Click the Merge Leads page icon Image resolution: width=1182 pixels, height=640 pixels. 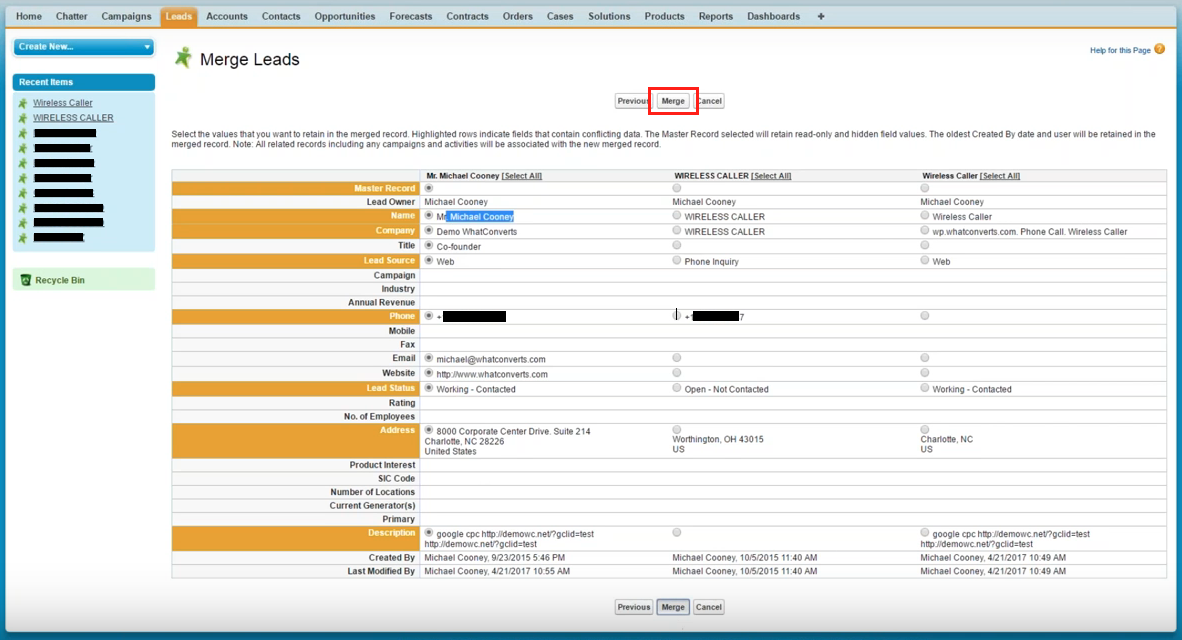tap(183, 58)
